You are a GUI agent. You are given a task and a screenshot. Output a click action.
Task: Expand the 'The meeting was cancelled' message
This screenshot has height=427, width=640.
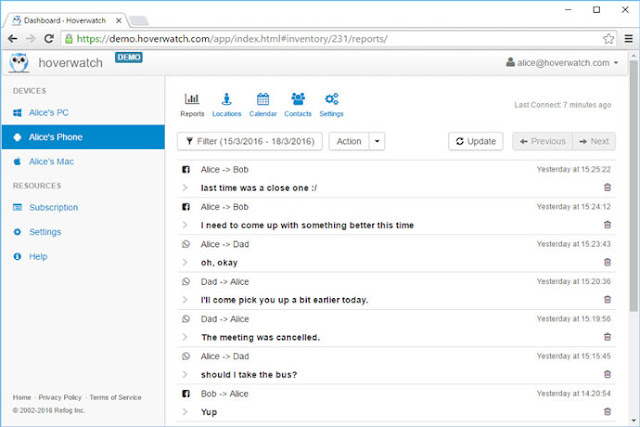click(x=185, y=337)
